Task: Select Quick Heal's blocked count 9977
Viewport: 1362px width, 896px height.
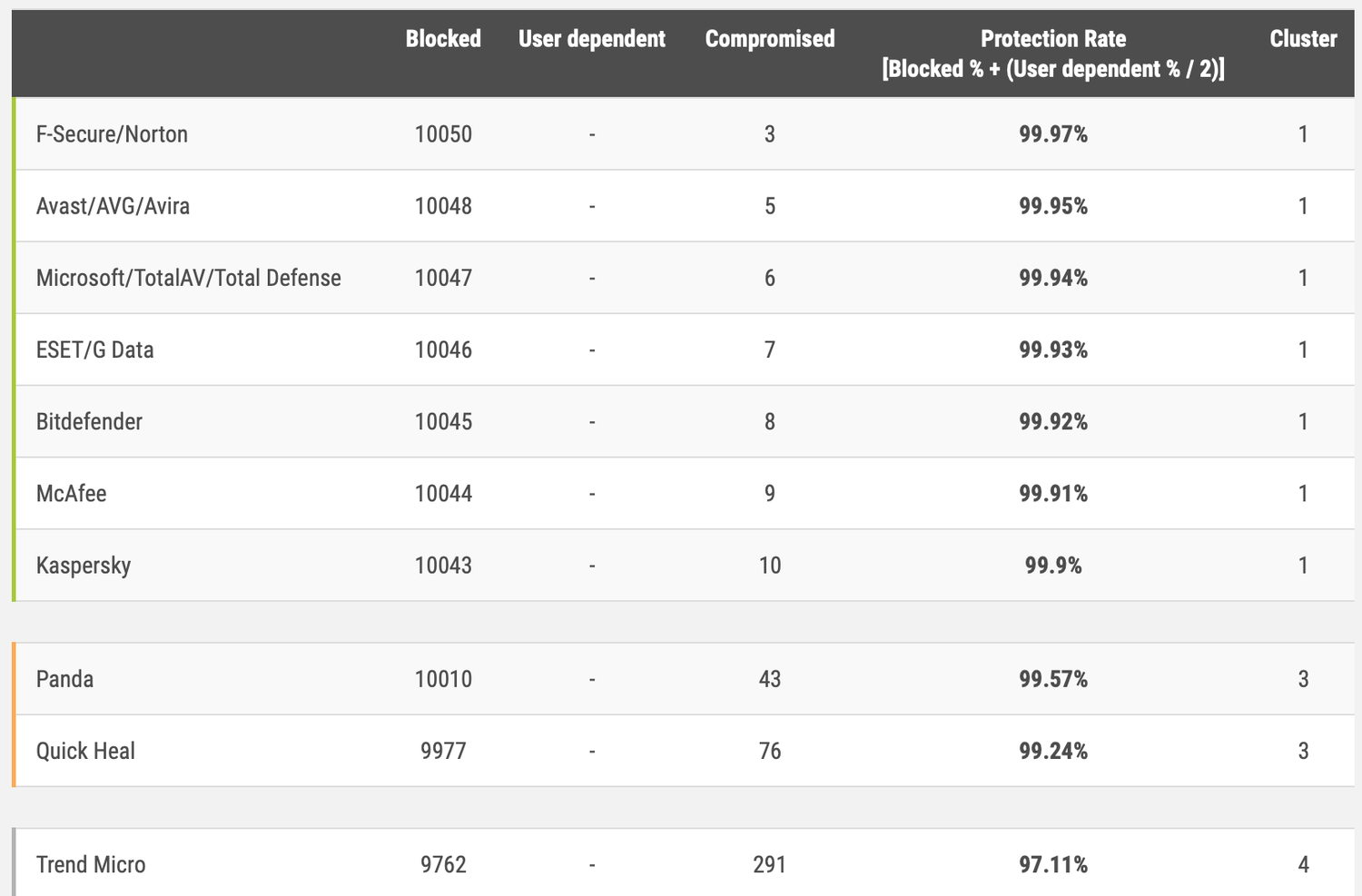Action: [x=443, y=751]
